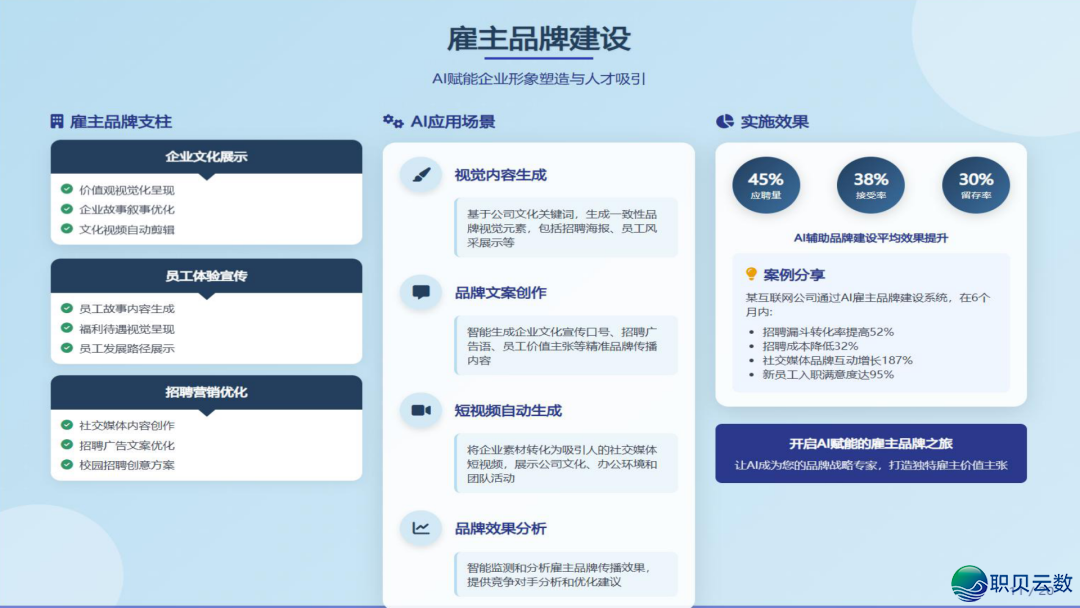Screen dimensions: 1080x608
Task: Click the bullet 招聘漏斗转化率提高52%
Action: click(x=828, y=332)
